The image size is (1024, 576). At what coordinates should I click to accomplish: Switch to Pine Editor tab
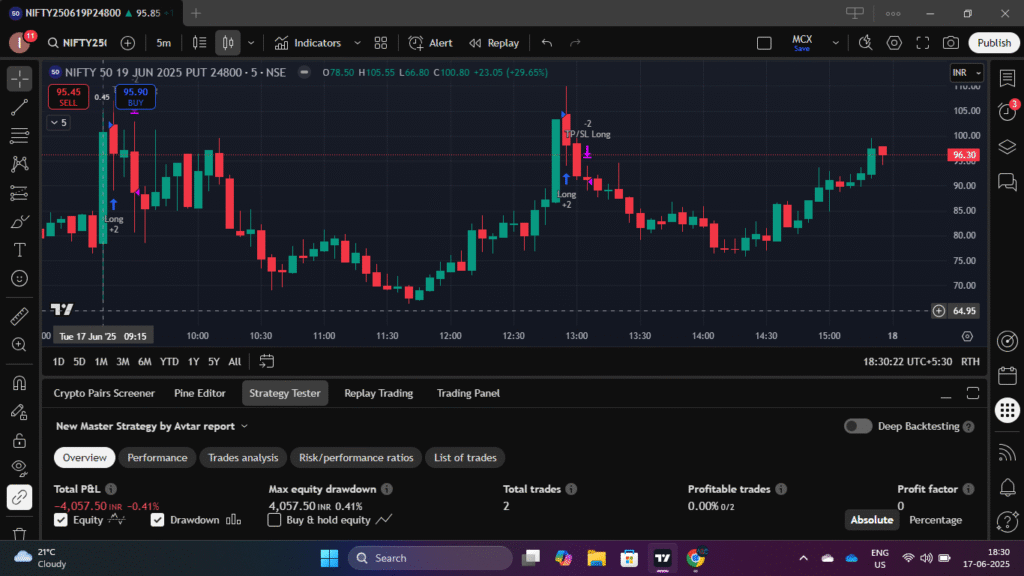click(199, 393)
